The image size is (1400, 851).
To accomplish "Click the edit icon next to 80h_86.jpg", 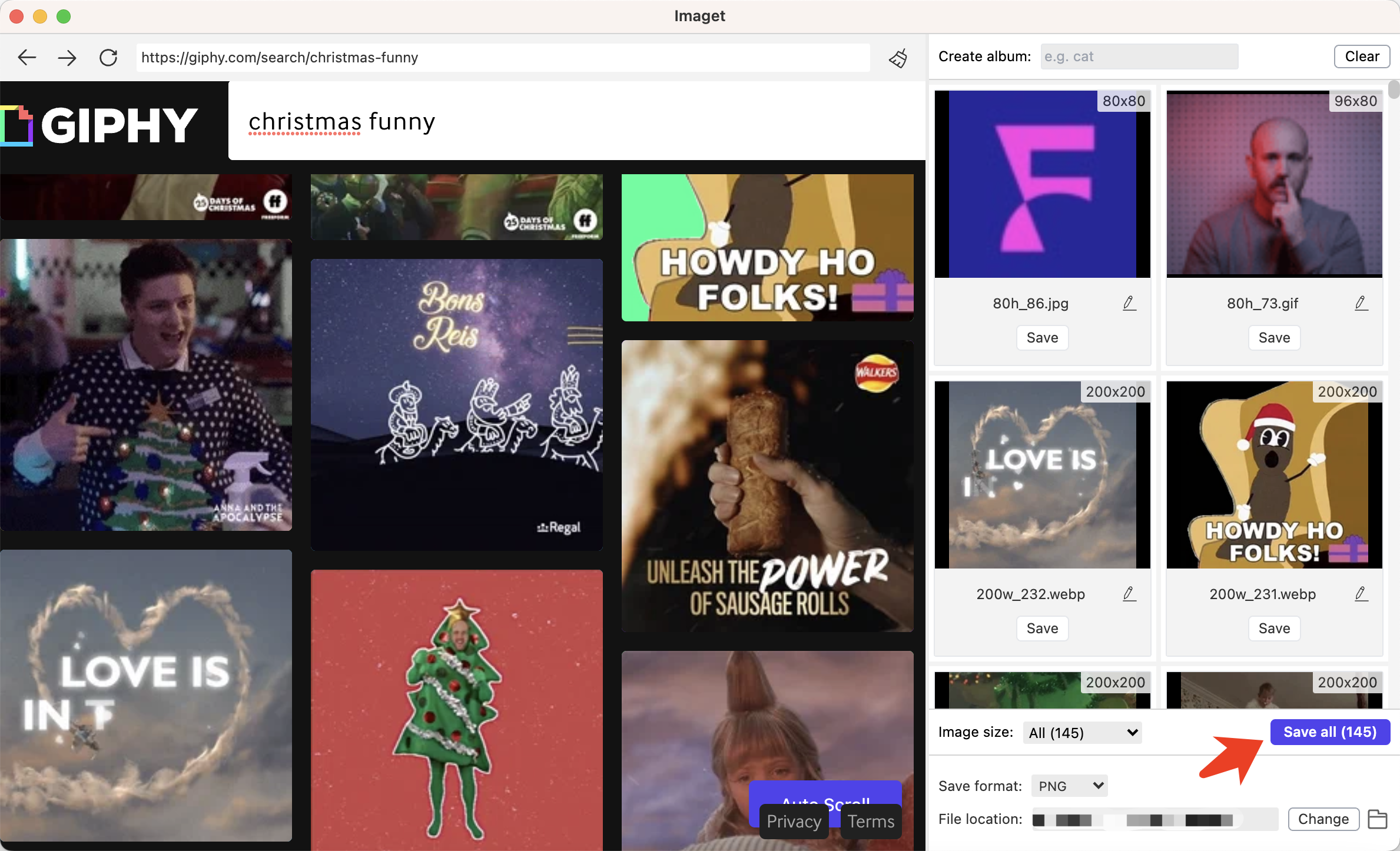I will pos(1128,303).
